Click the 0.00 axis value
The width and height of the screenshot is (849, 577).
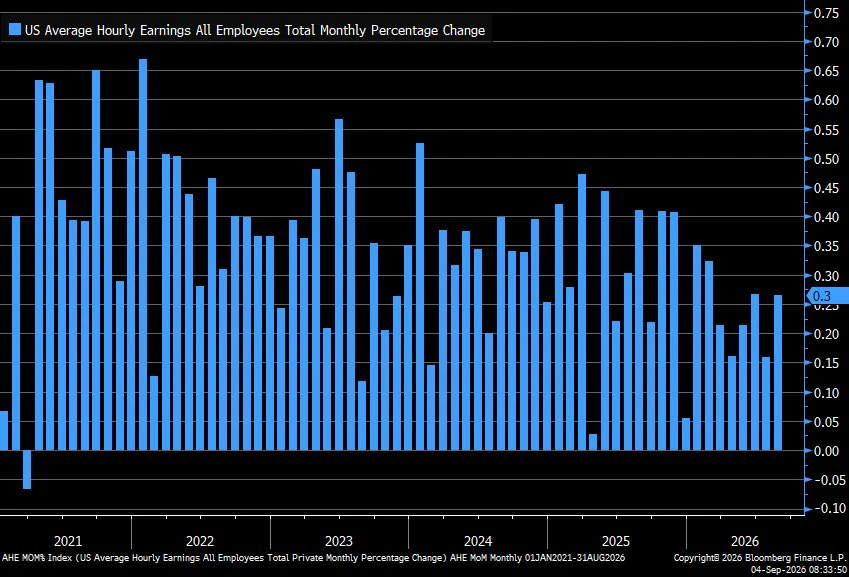pyautogui.click(x=826, y=451)
